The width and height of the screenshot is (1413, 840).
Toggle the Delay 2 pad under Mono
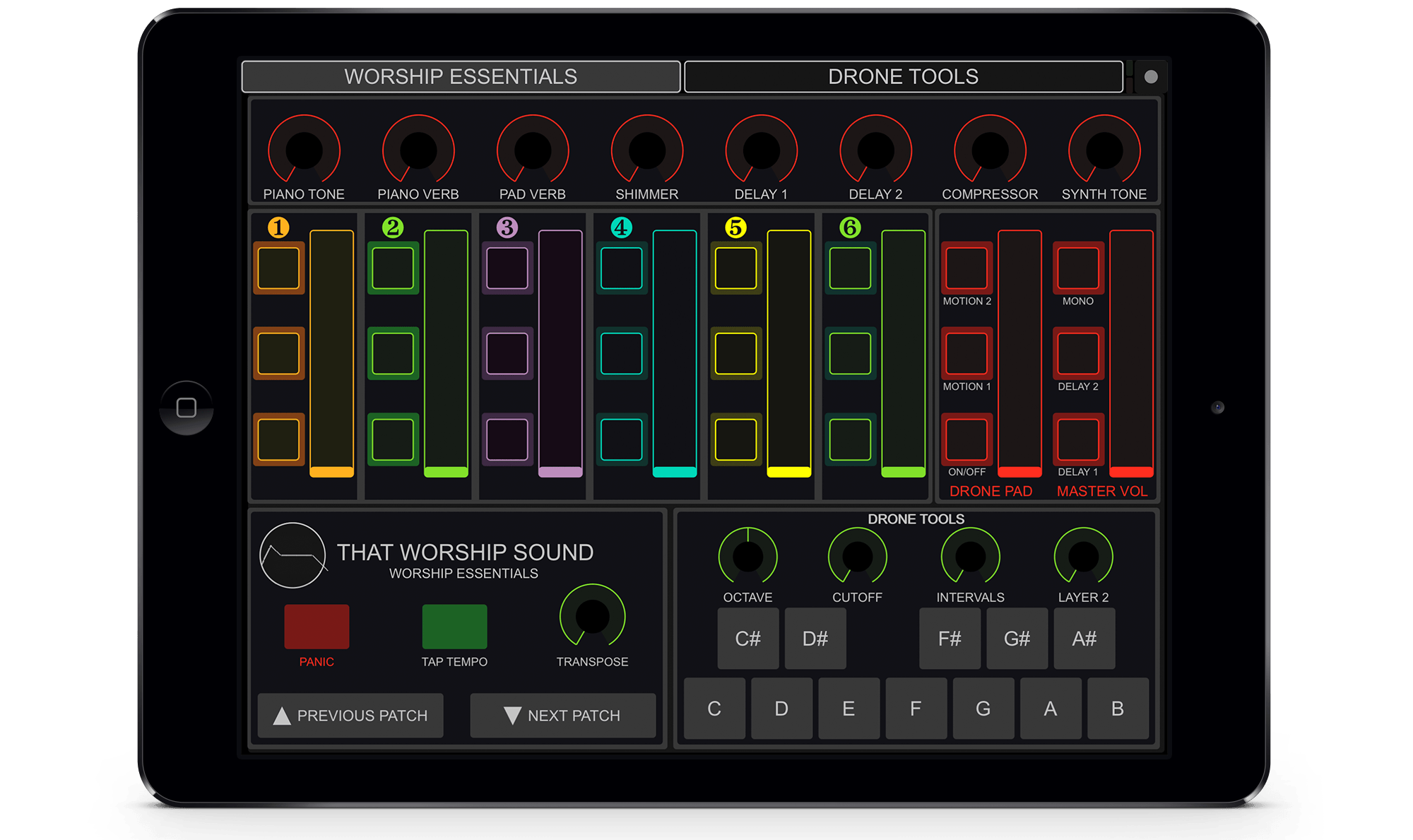[1078, 353]
